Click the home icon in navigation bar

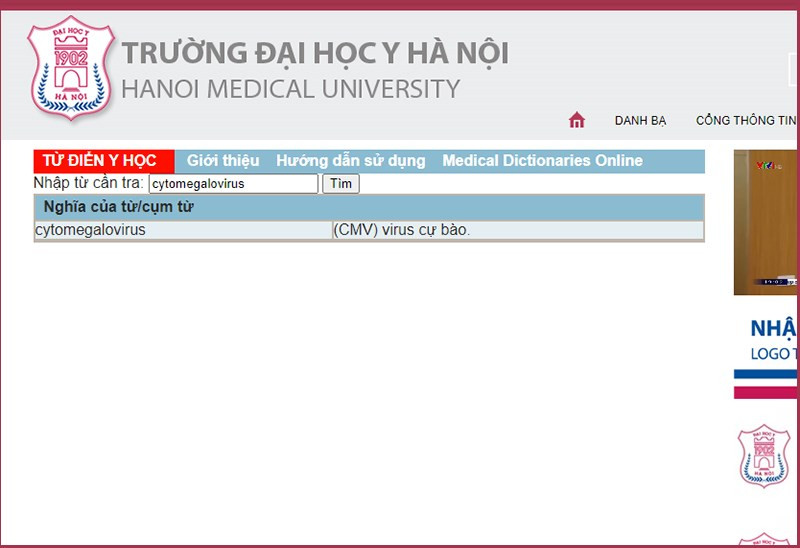point(577,120)
